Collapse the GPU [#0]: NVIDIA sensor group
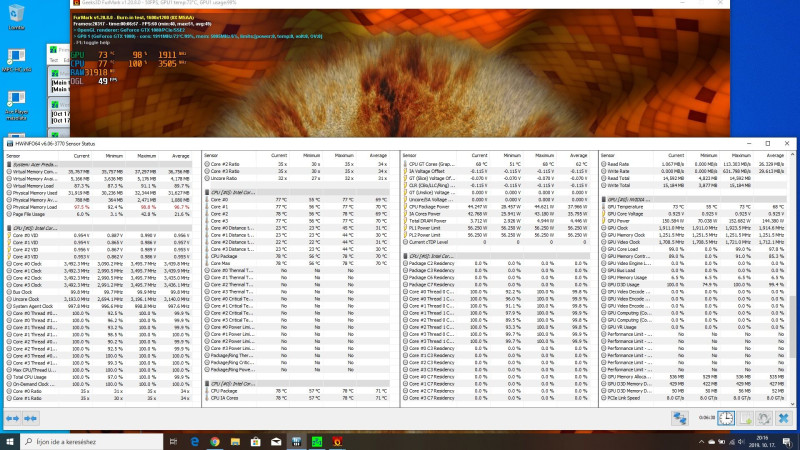 point(694,199)
